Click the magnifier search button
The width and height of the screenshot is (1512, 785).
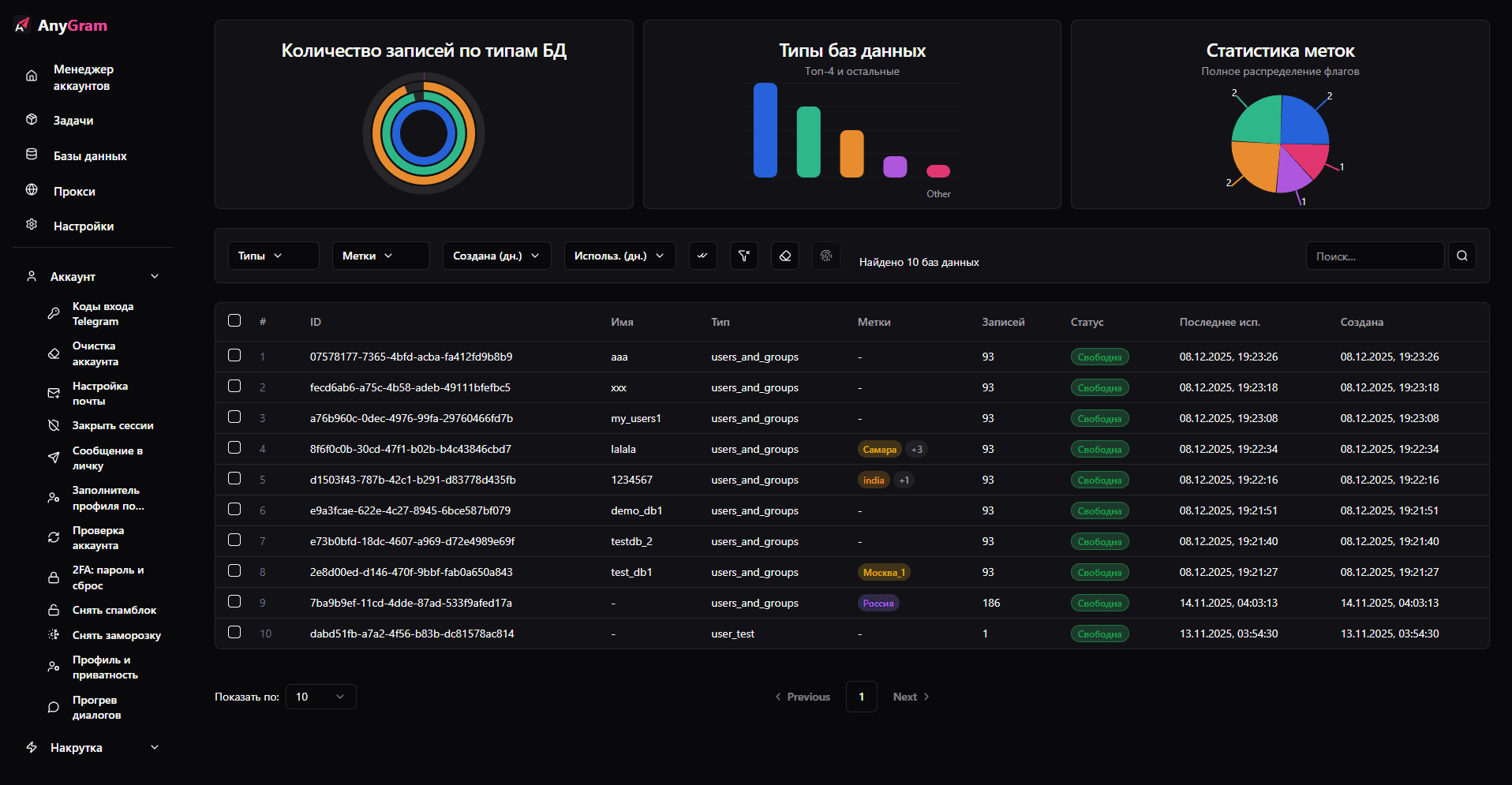(1461, 256)
